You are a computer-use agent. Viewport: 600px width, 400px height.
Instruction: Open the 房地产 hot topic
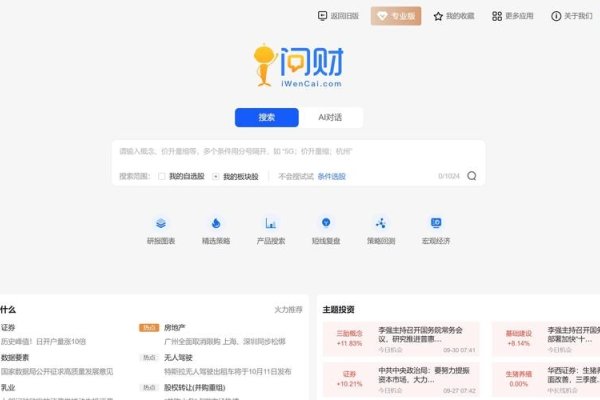point(175,328)
